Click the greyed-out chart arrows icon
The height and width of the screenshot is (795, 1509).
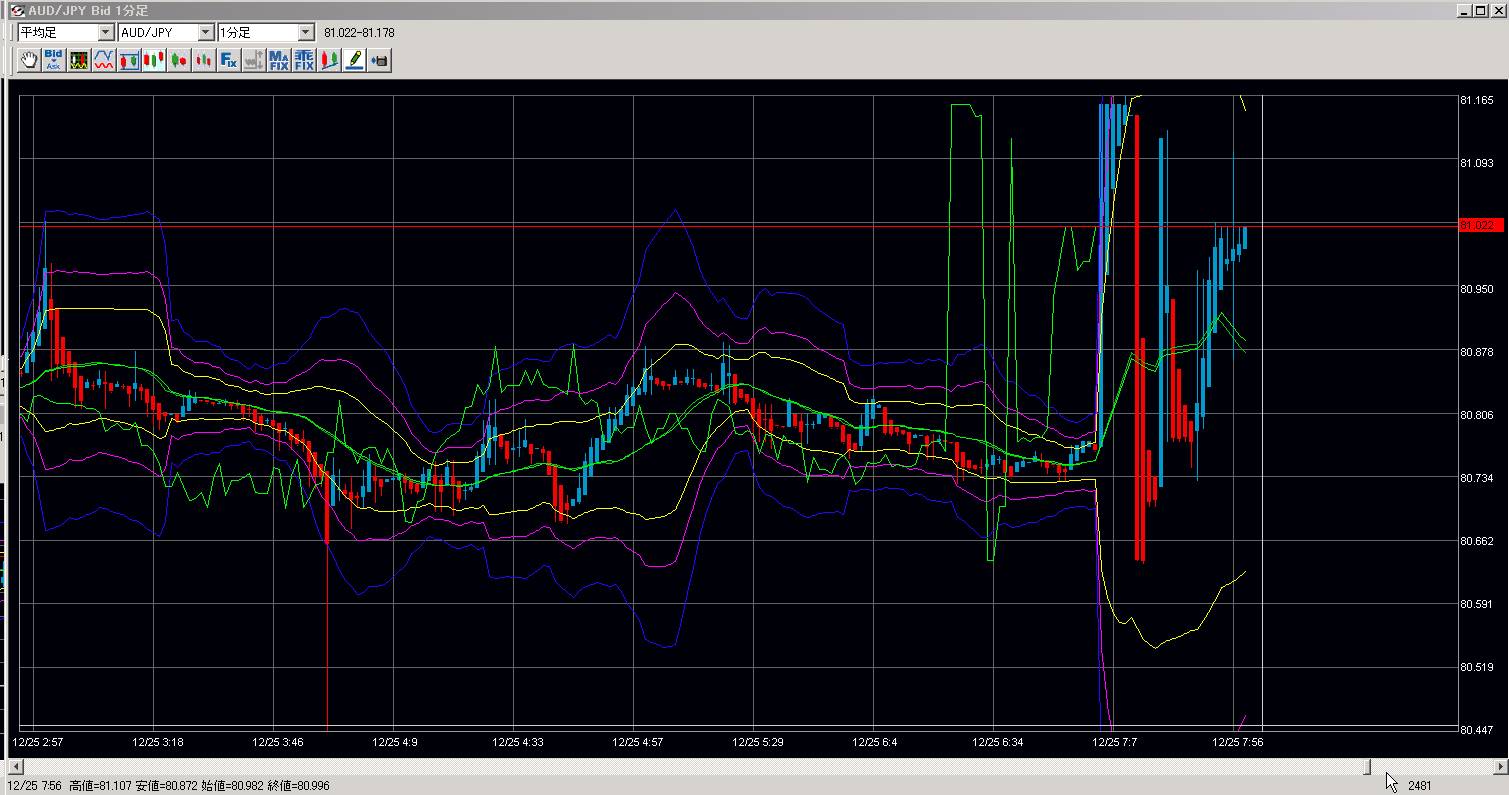pos(254,60)
